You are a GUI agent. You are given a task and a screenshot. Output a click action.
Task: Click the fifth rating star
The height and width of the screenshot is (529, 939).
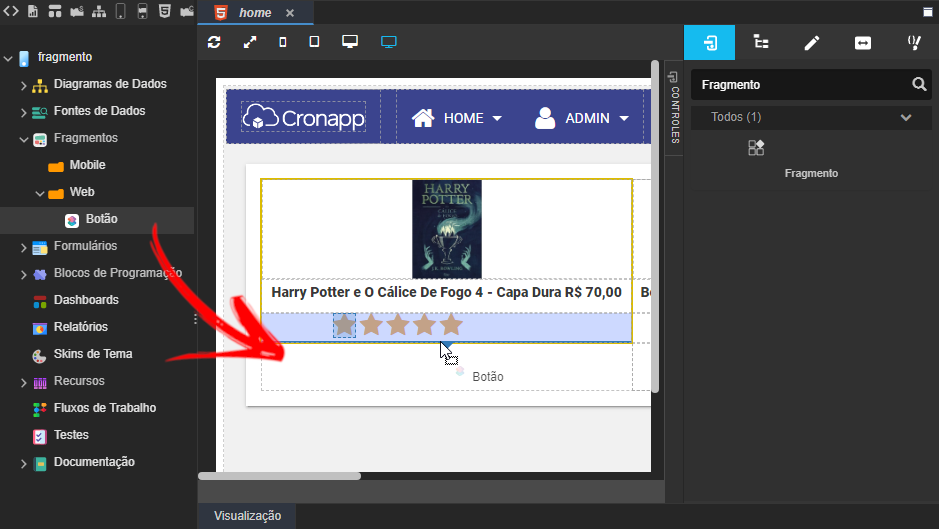451,325
